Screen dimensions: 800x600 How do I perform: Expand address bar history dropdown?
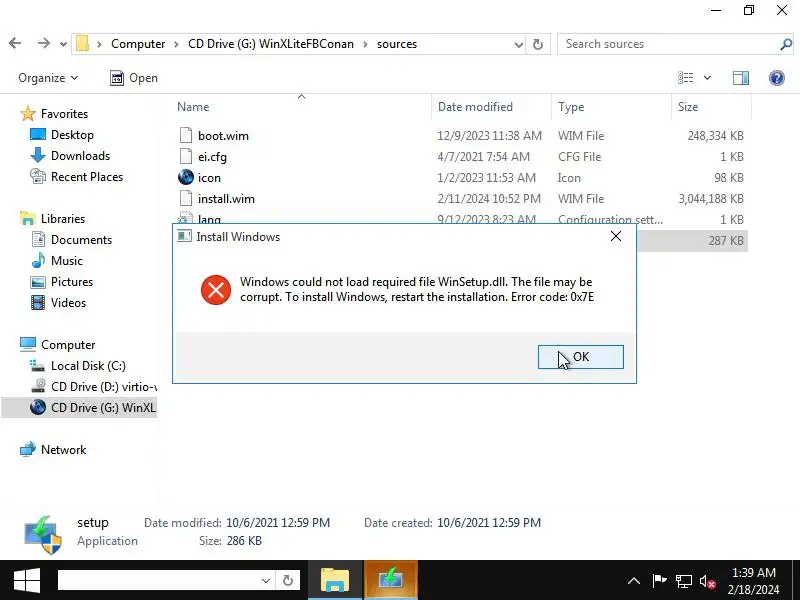click(518, 44)
